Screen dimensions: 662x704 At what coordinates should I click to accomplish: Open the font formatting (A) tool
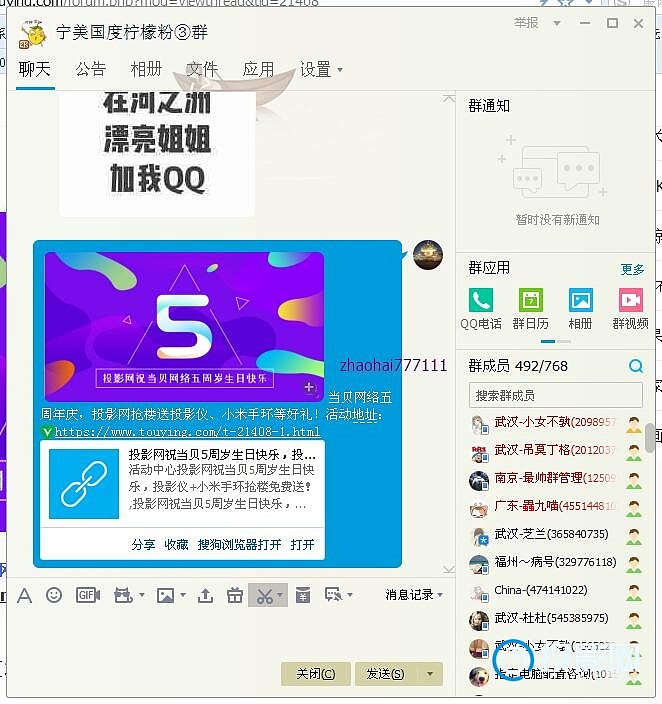click(x=24, y=596)
